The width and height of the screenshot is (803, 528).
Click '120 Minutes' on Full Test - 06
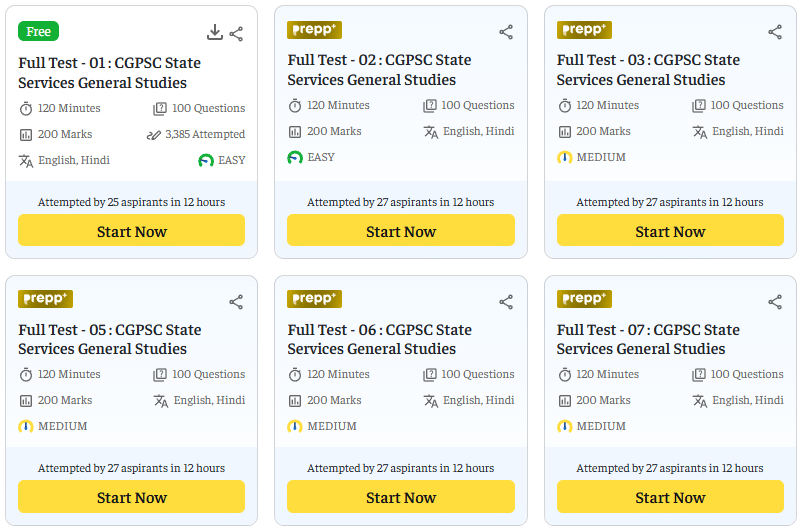point(338,374)
